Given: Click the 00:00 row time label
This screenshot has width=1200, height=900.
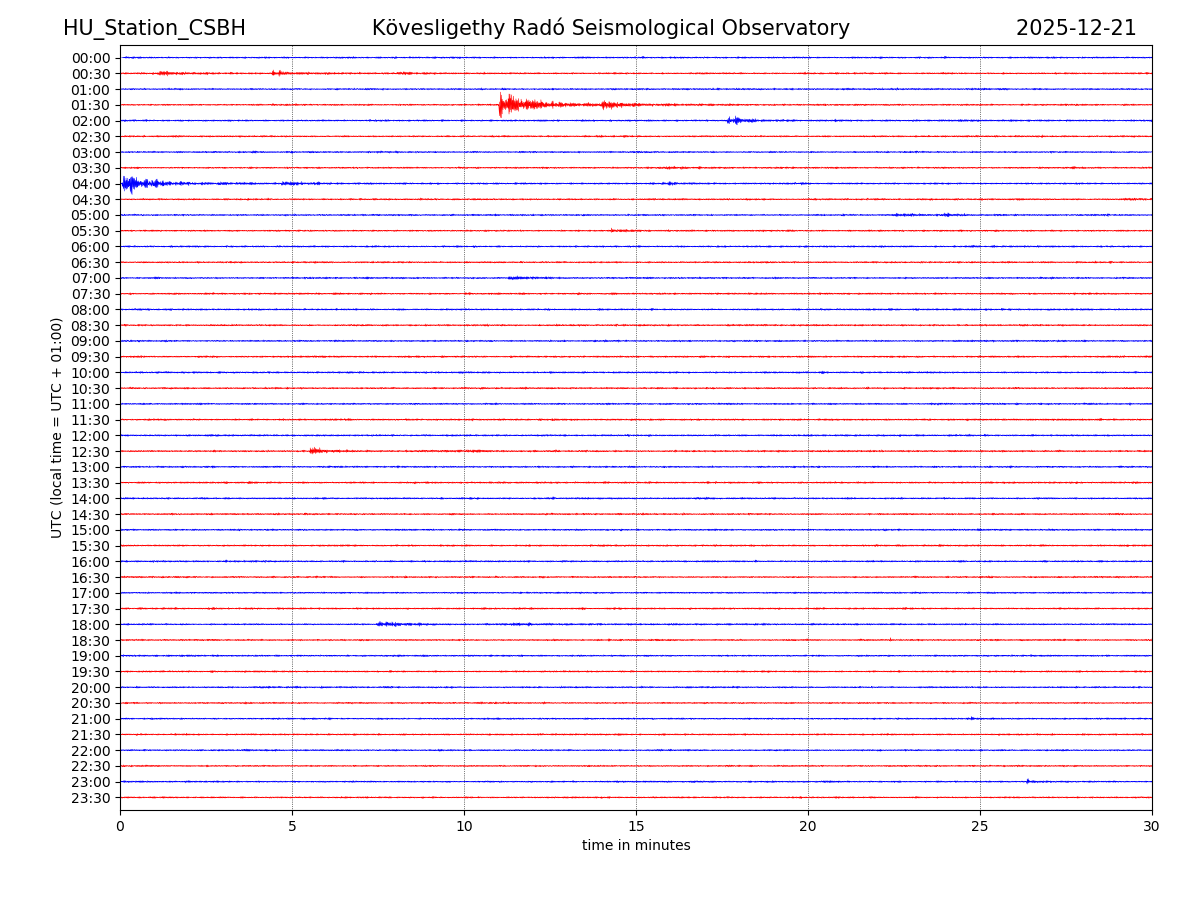Looking at the screenshot, I should [90, 58].
